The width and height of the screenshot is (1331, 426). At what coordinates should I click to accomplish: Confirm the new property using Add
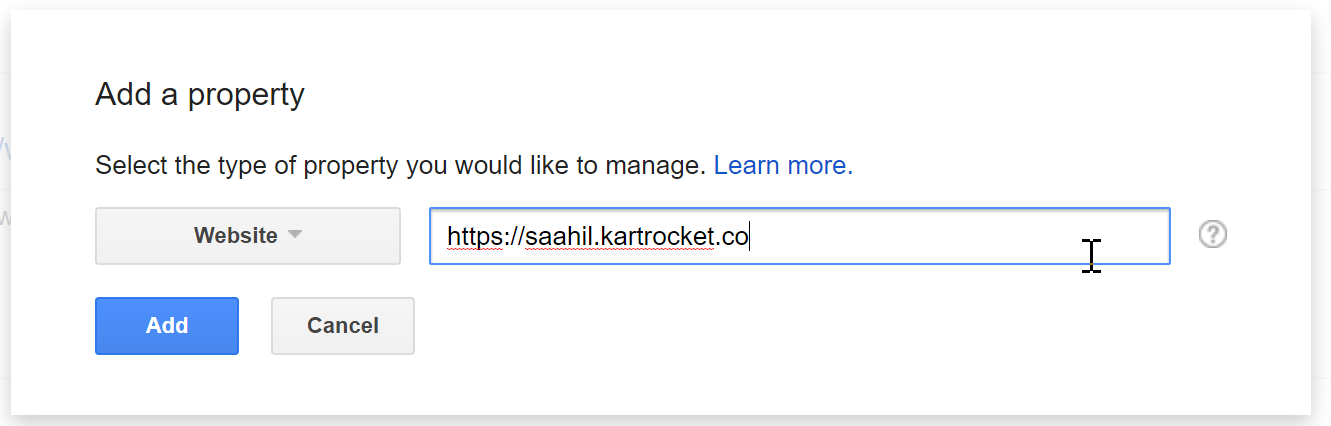click(x=167, y=326)
